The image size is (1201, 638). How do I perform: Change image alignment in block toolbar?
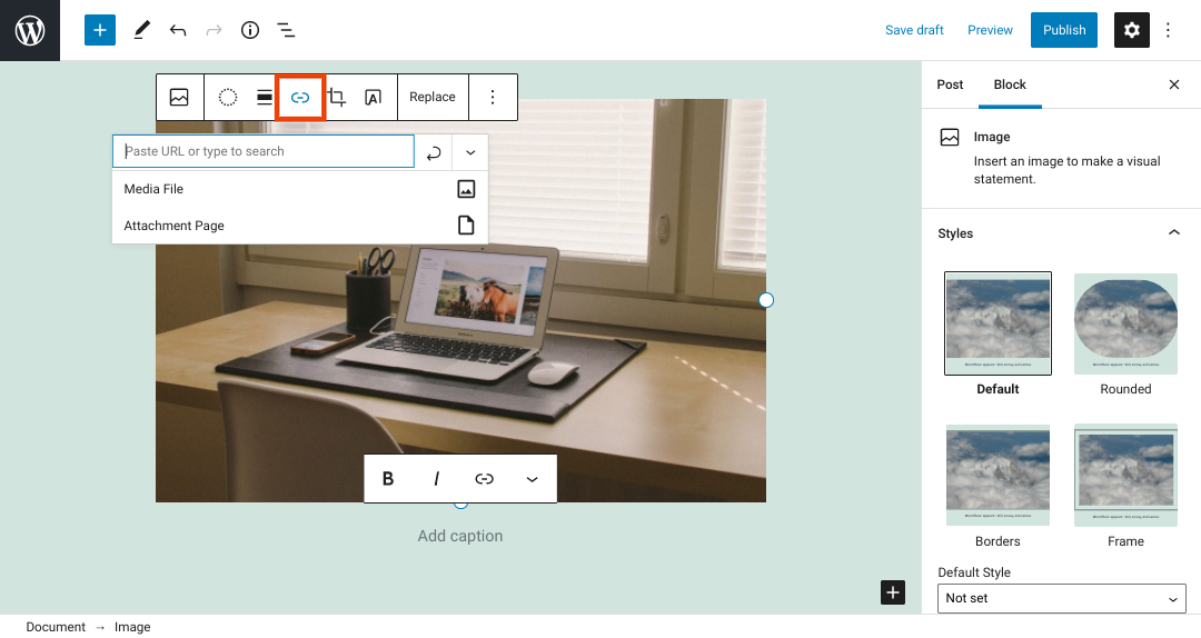[264, 97]
